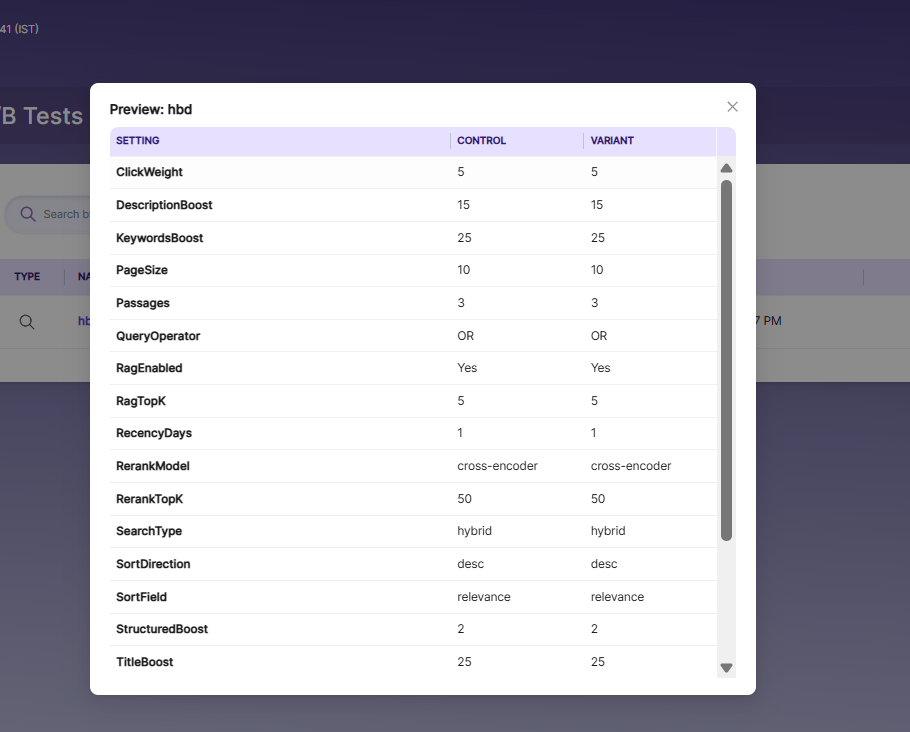Image resolution: width=910 pixels, height=732 pixels.
Task: Click the variant value cross-encoder for RerankModel
Action: click(x=631, y=466)
